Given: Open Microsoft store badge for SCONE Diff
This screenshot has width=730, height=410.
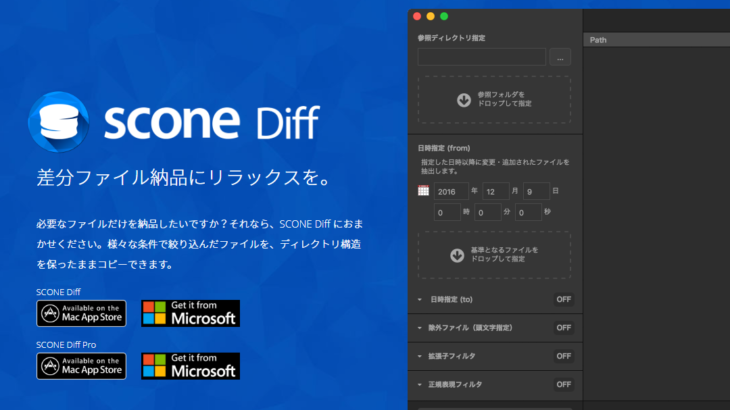Looking at the screenshot, I should point(190,313).
